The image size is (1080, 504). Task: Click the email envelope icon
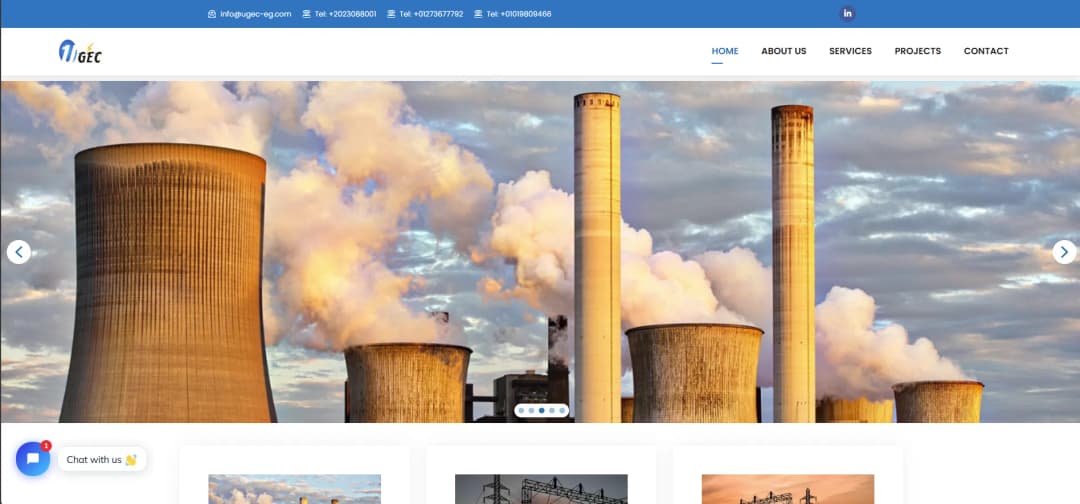tap(211, 14)
